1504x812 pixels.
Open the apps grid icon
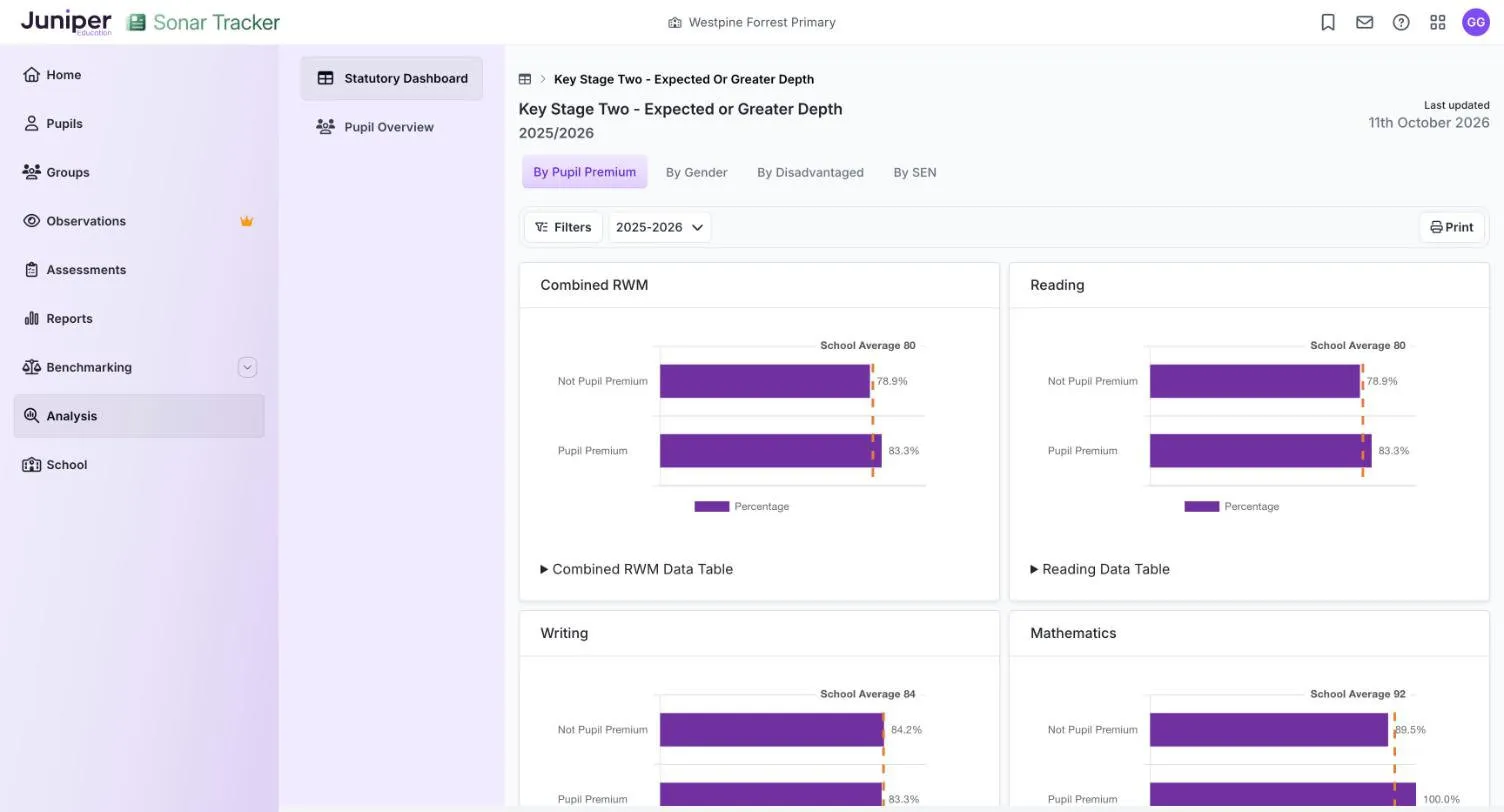coord(1438,22)
